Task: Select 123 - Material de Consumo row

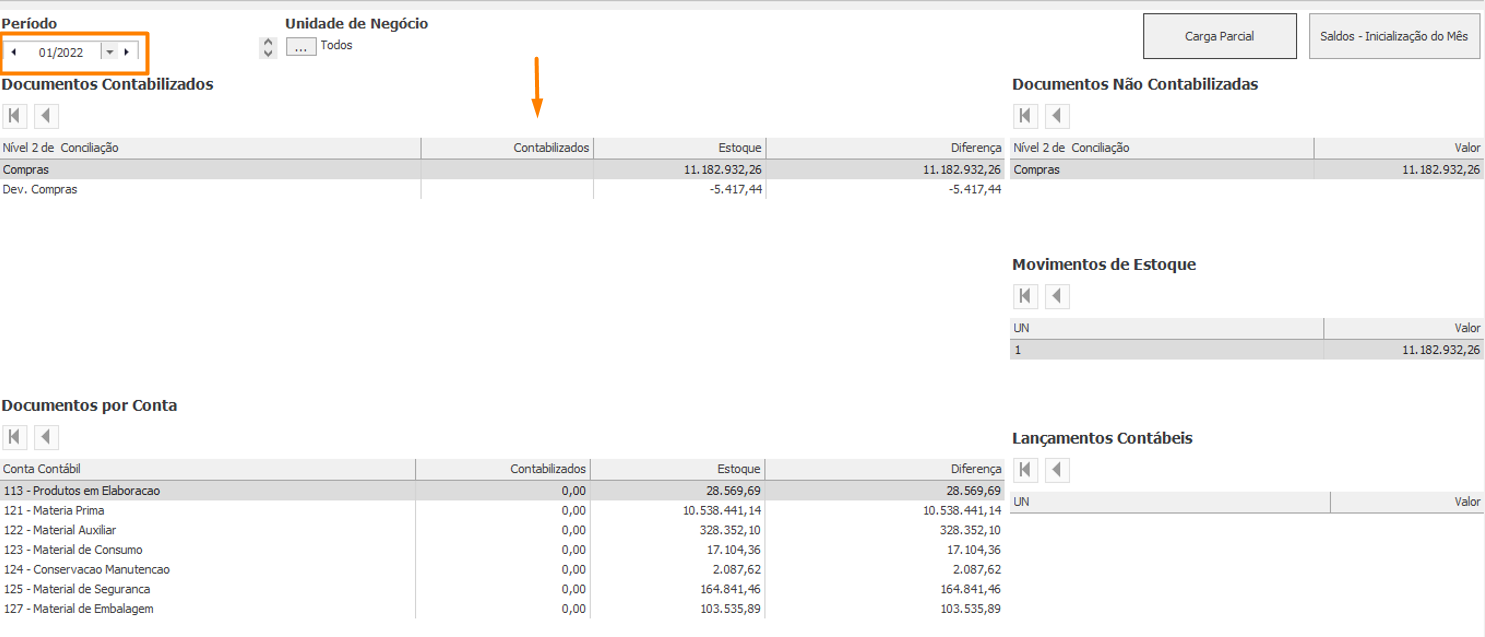Action: (x=502, y=549)
